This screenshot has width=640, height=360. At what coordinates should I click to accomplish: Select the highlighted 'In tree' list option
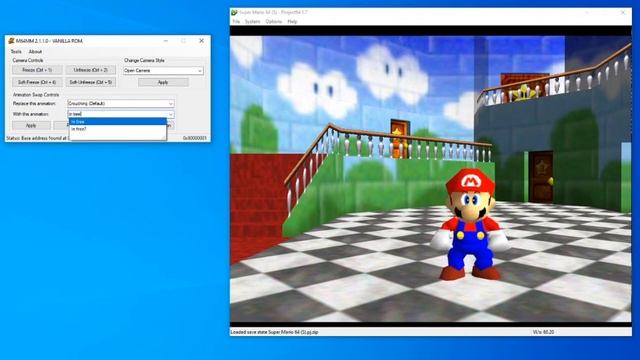(118, 122)
